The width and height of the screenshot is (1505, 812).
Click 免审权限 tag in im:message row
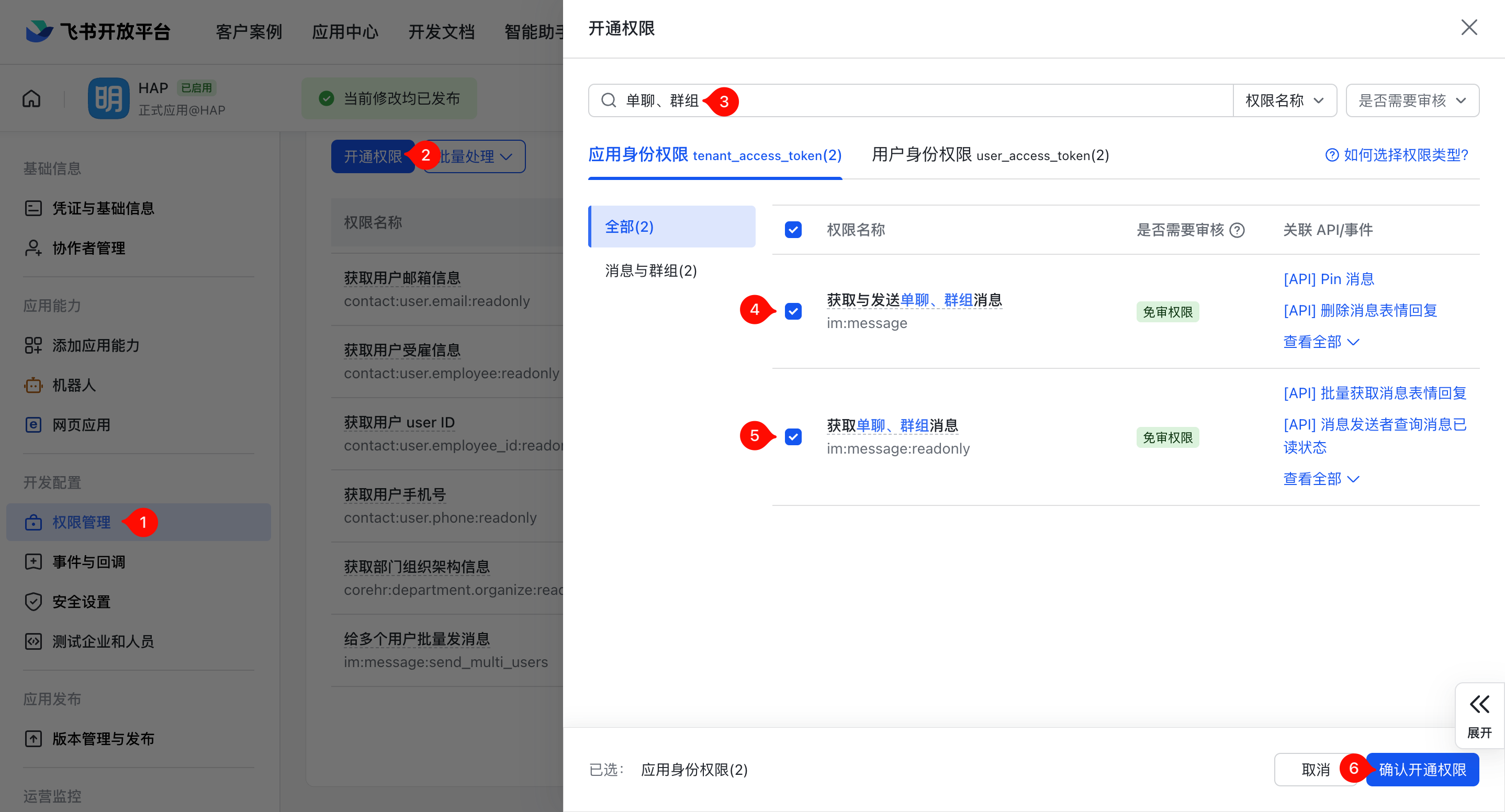(x=1167, y=312)
